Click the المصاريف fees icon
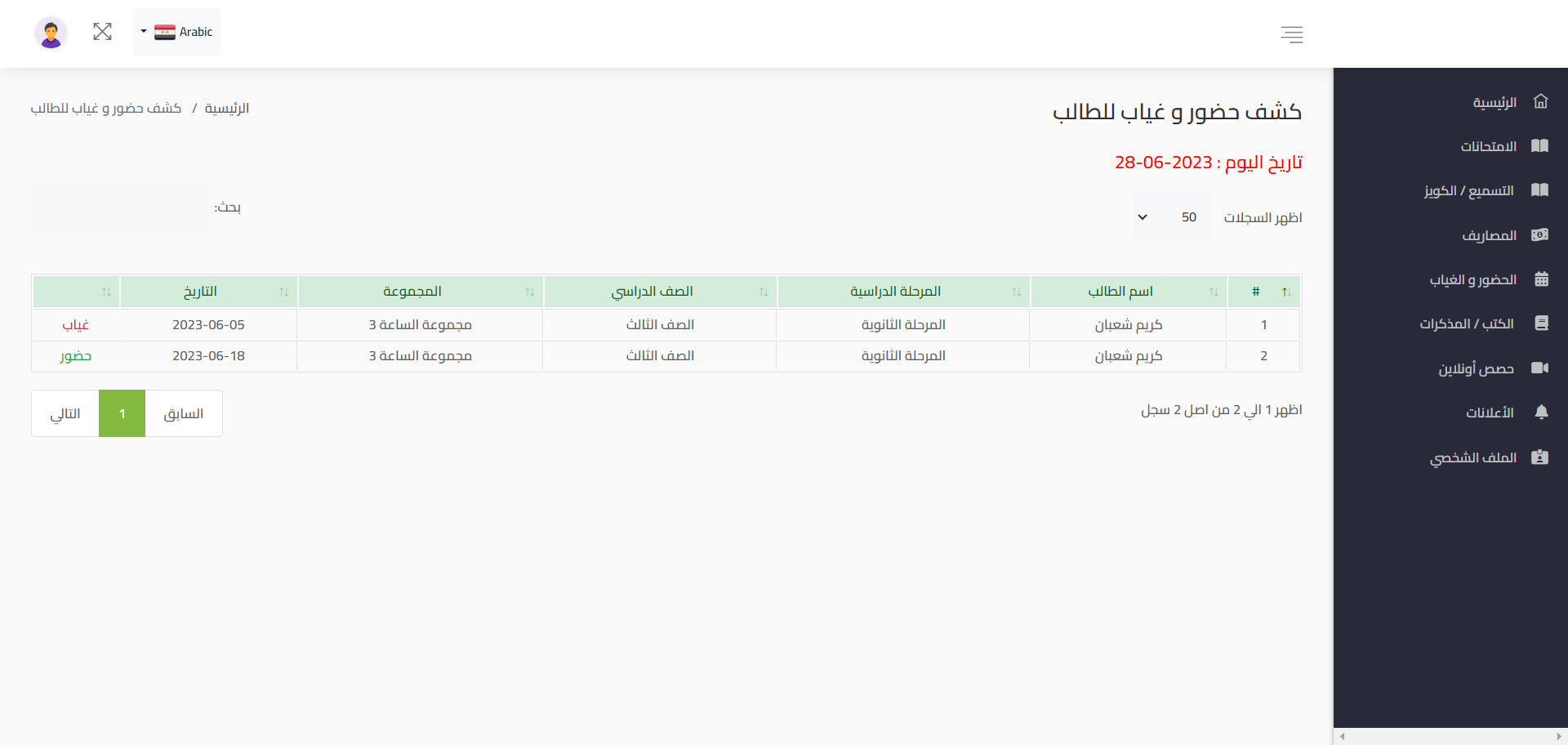Screen dimensions: 1568x745 pos(1541,234)
